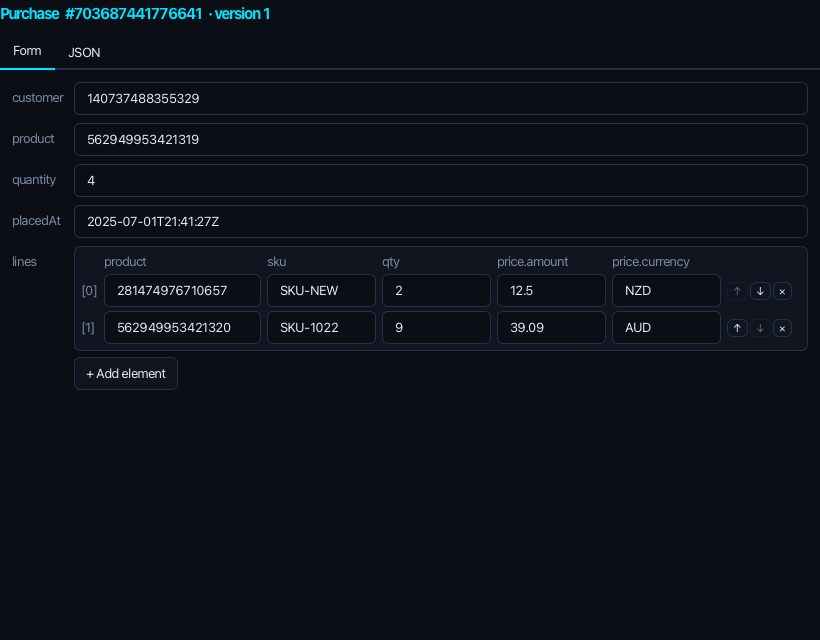Switch to the JSON tab
This screenshot has width=820, height=640.
click(x=84, y=53)
